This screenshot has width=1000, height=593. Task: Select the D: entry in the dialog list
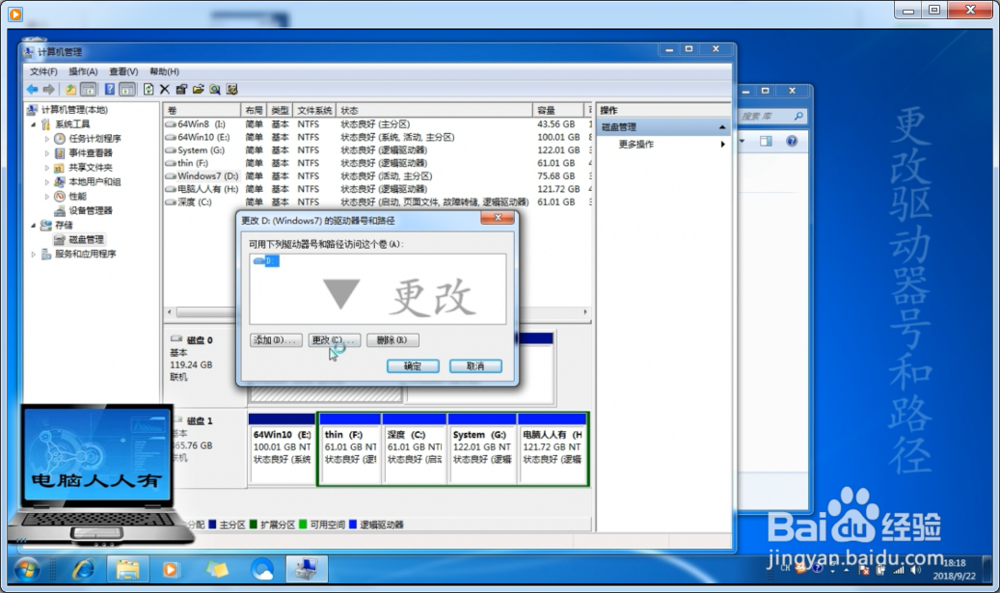[266, 261]
